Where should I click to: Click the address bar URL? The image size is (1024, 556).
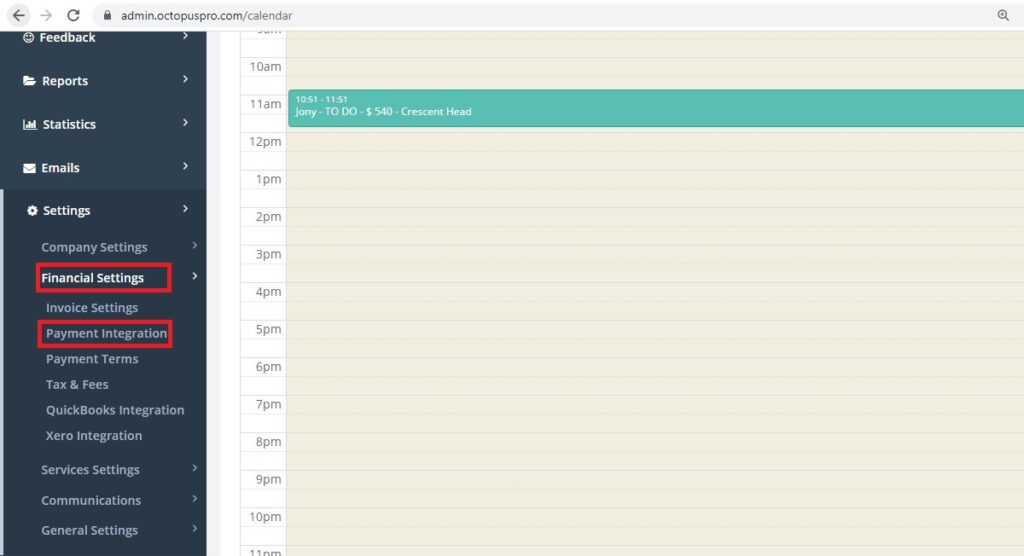[x=206, y=15]
